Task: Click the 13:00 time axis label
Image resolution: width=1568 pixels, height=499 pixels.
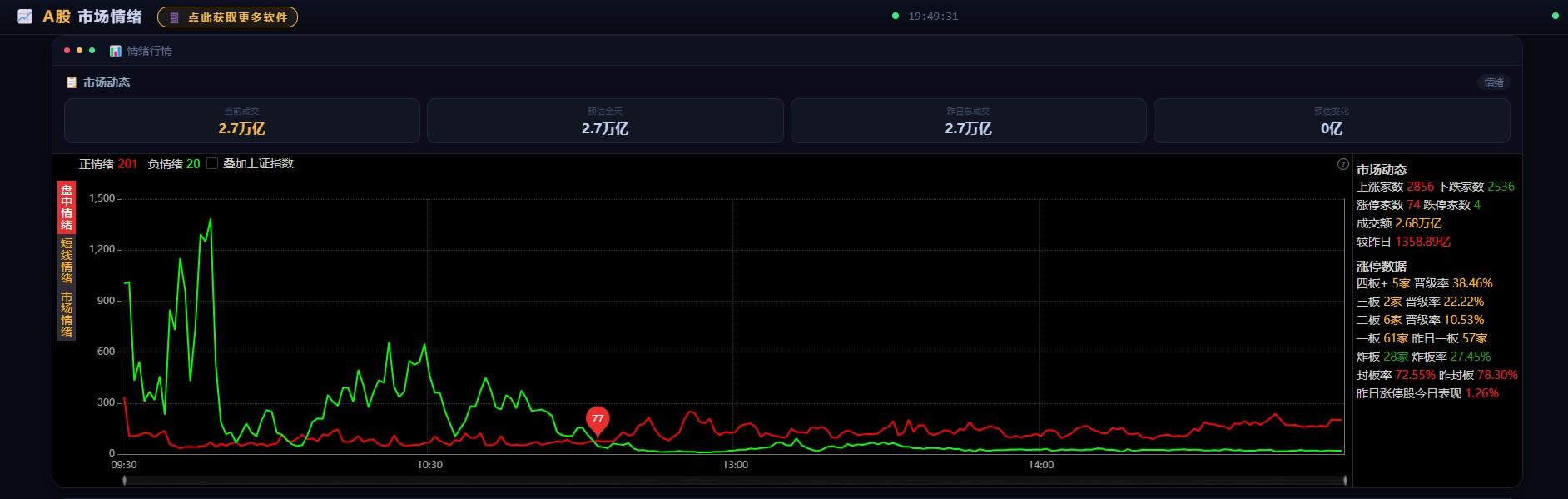Action: pyautogui.click(x=735, y=465)
